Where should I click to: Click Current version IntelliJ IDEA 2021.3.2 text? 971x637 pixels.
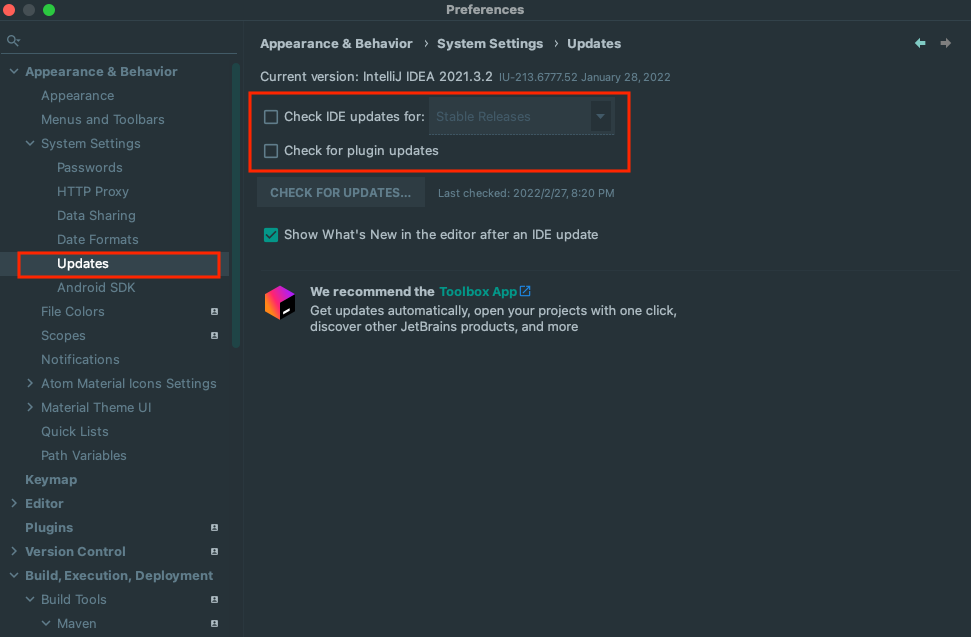[x=376, y=77]
